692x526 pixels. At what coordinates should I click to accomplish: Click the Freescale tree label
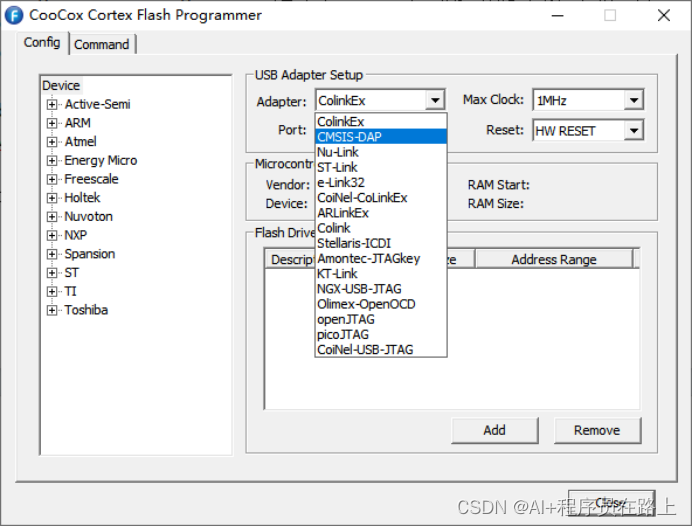tap(91, 179)
